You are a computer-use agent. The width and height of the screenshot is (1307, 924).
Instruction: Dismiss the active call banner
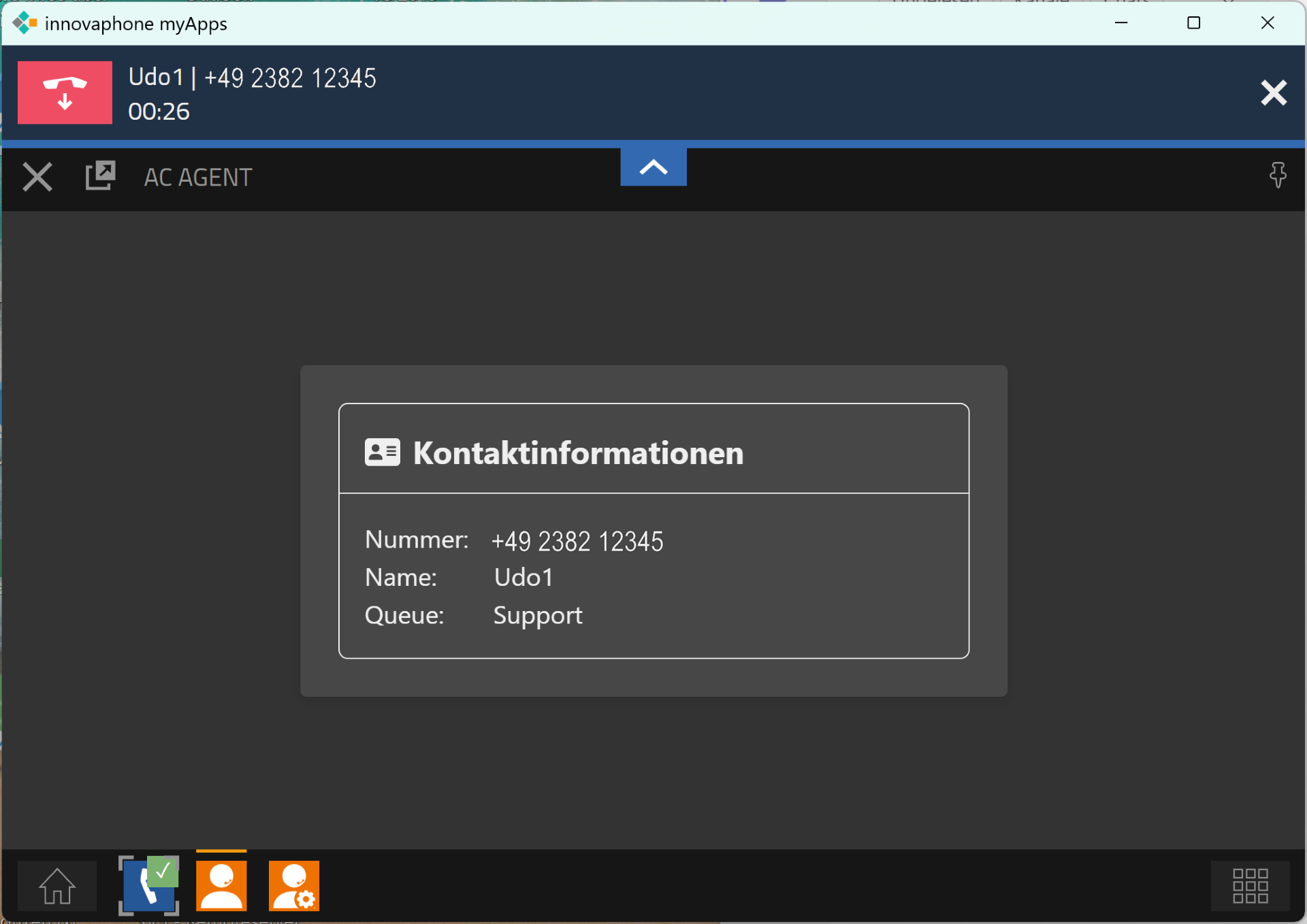[1273, 93]
